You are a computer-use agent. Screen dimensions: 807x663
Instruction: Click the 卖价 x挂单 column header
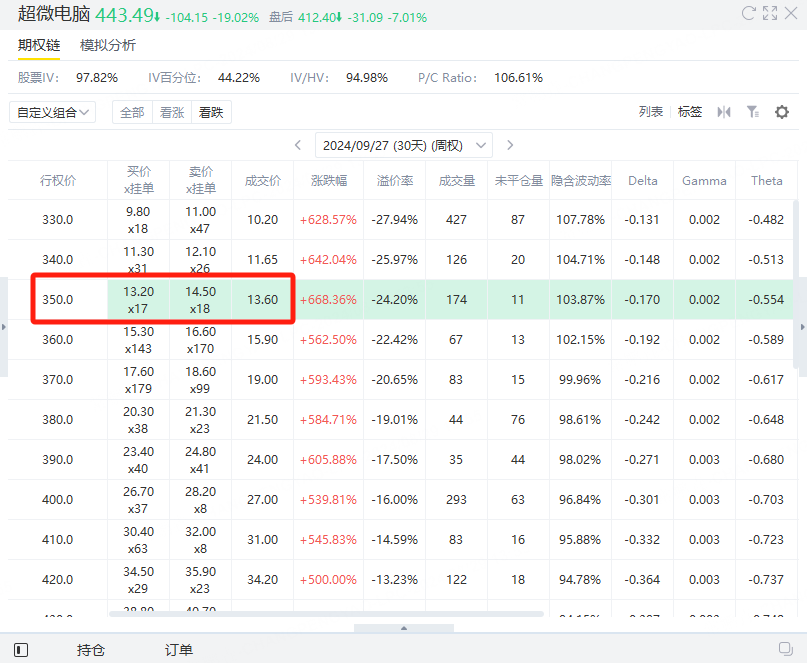200,181
